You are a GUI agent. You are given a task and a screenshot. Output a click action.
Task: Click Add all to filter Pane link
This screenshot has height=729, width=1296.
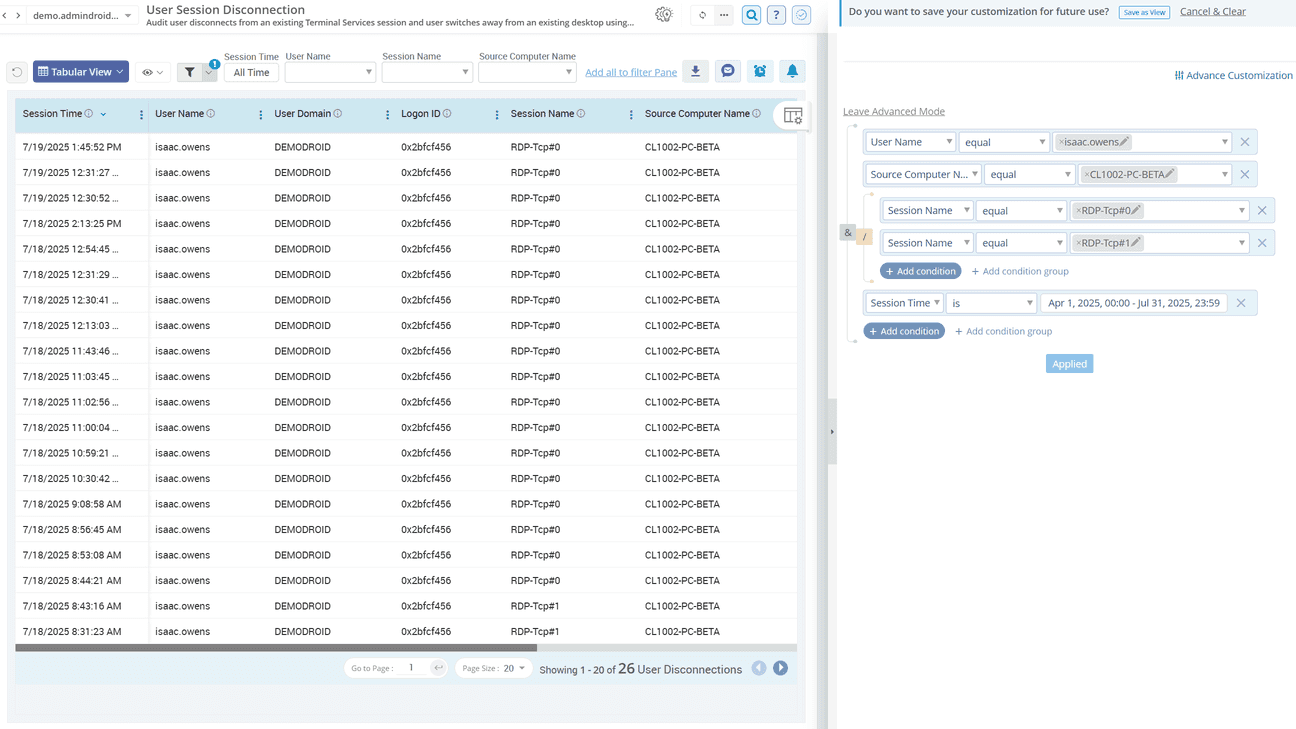(x=631, y=72)
